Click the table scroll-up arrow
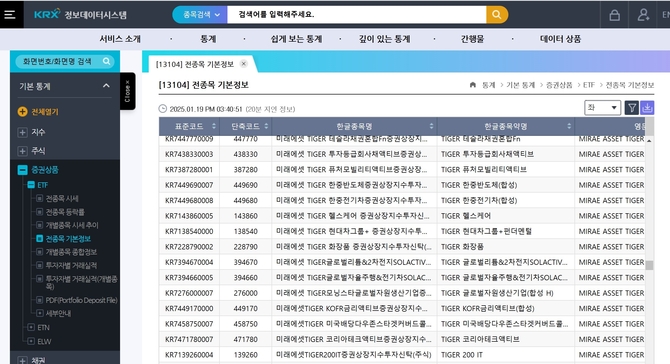 point(649,141)
